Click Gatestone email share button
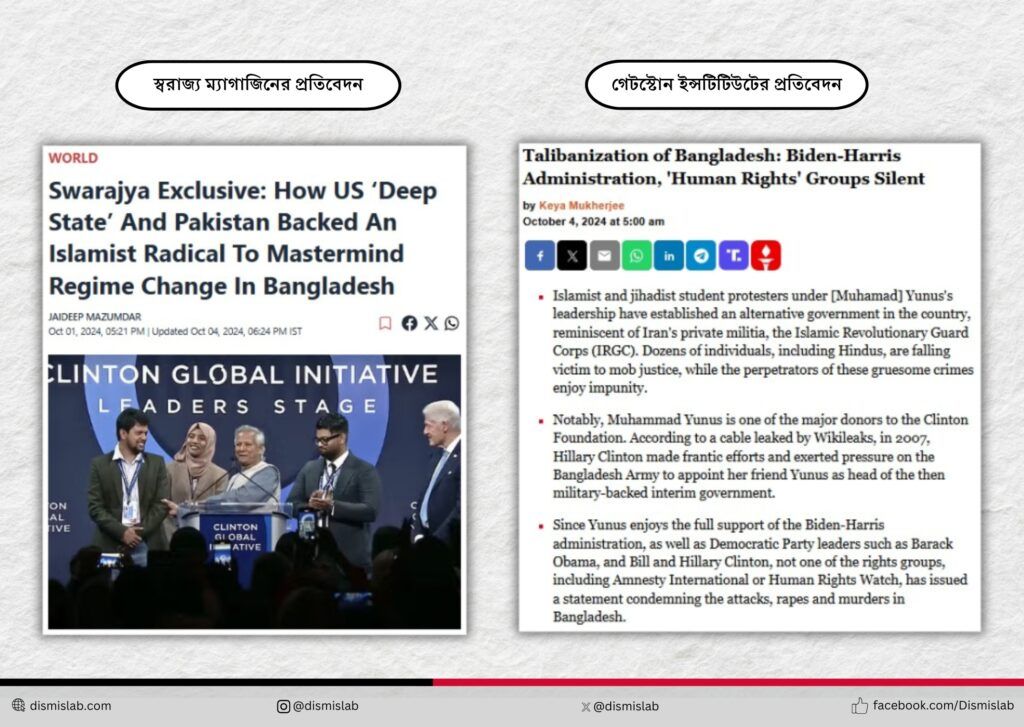1024x727 pixels. (605, 255)
